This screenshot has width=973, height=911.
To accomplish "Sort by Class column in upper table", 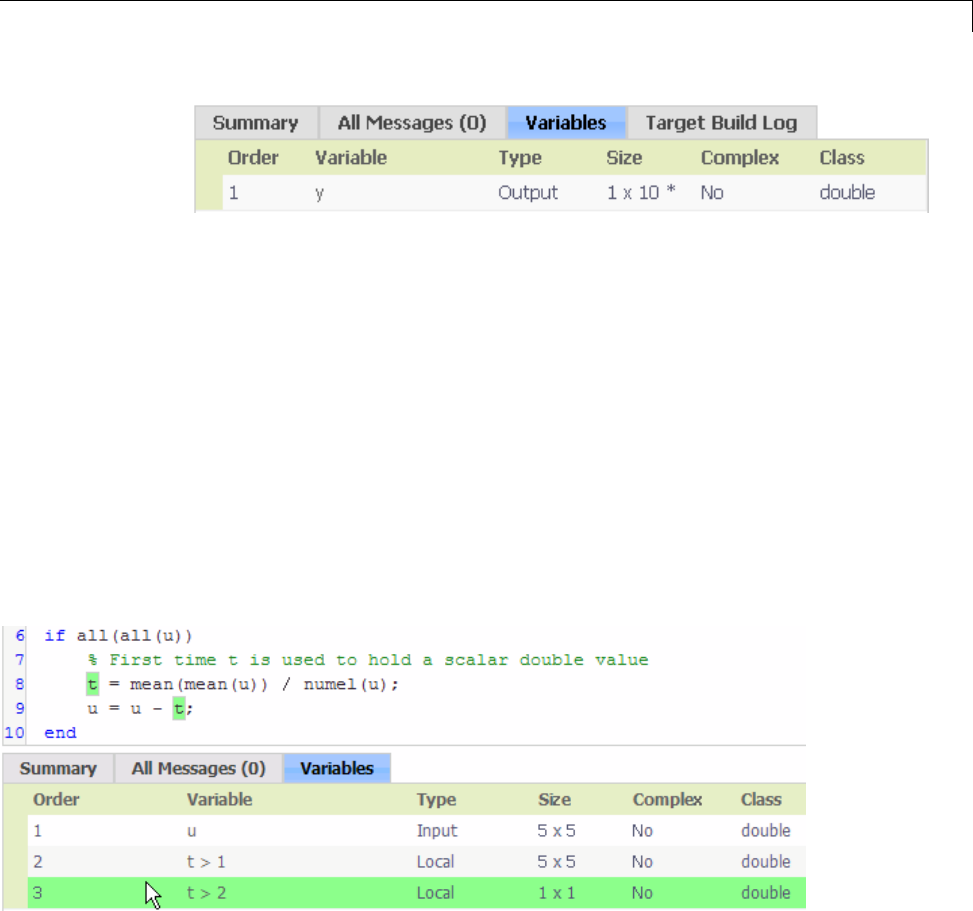I will tap(841, 158).
